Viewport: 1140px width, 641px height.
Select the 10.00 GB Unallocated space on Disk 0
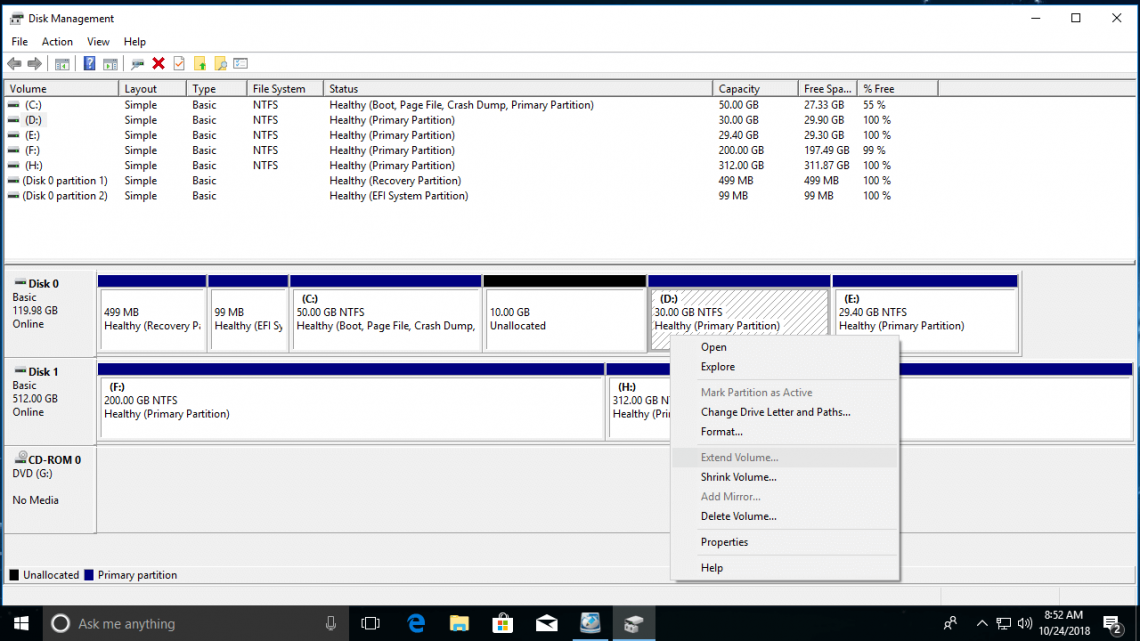[565, 318]
